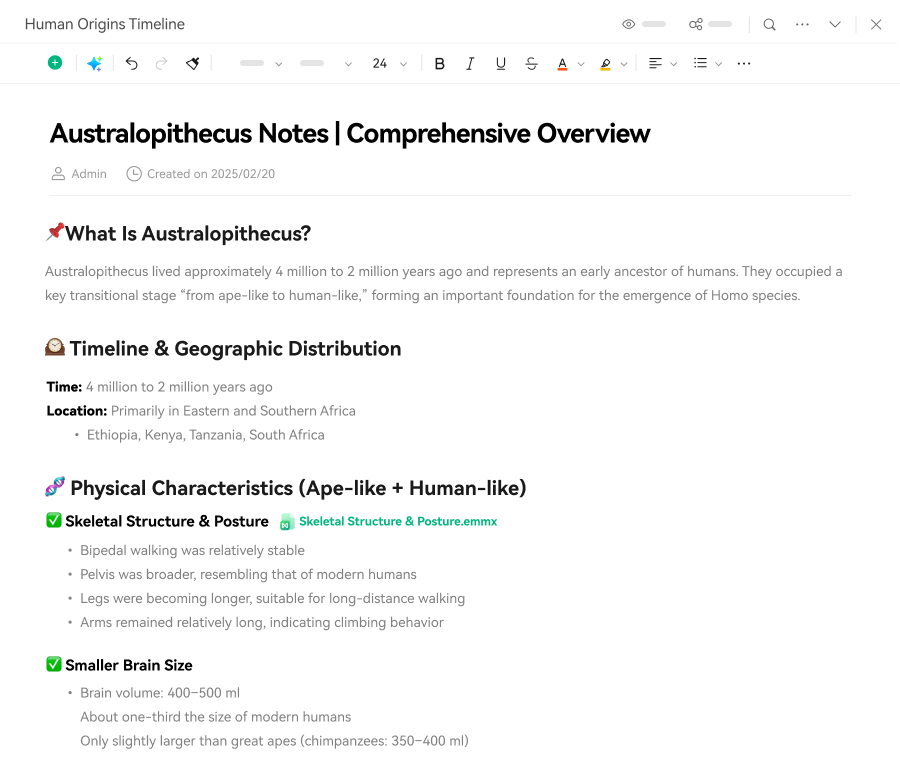Apply the font color A
The height and width of the screenshot is (762, 900).
pyautogui.click(x=562, y=64)
